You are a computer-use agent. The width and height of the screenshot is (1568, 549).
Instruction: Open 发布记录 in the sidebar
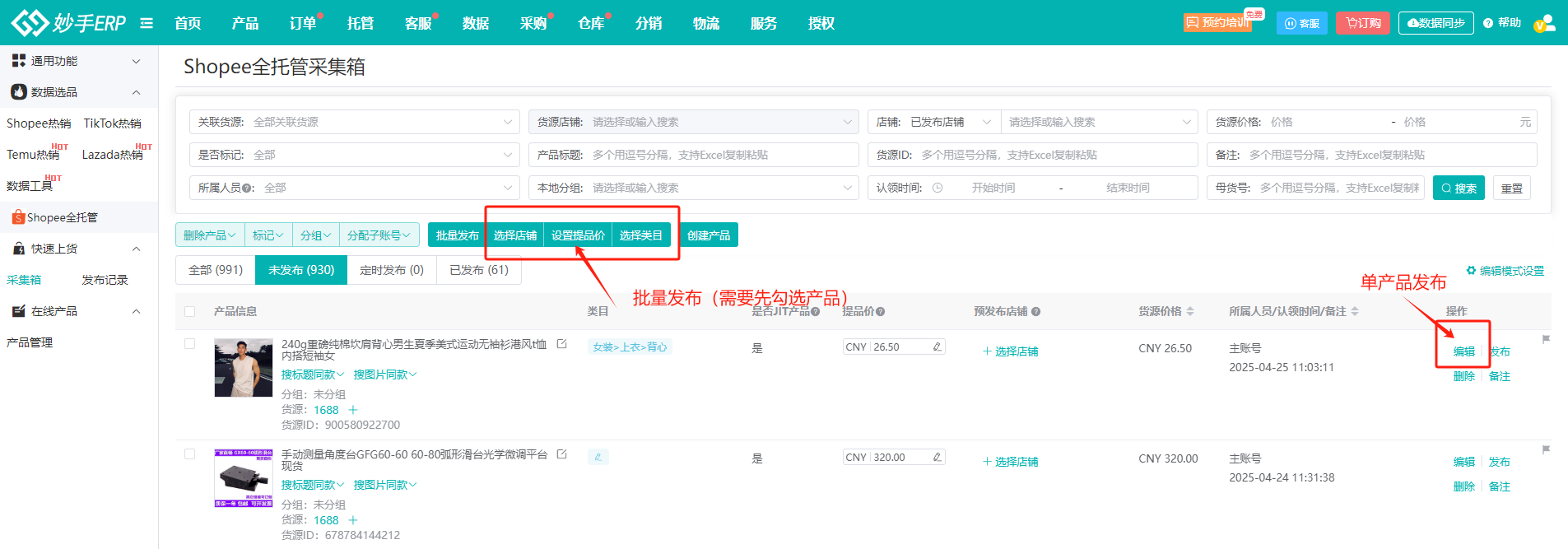[x=105, y=280]
